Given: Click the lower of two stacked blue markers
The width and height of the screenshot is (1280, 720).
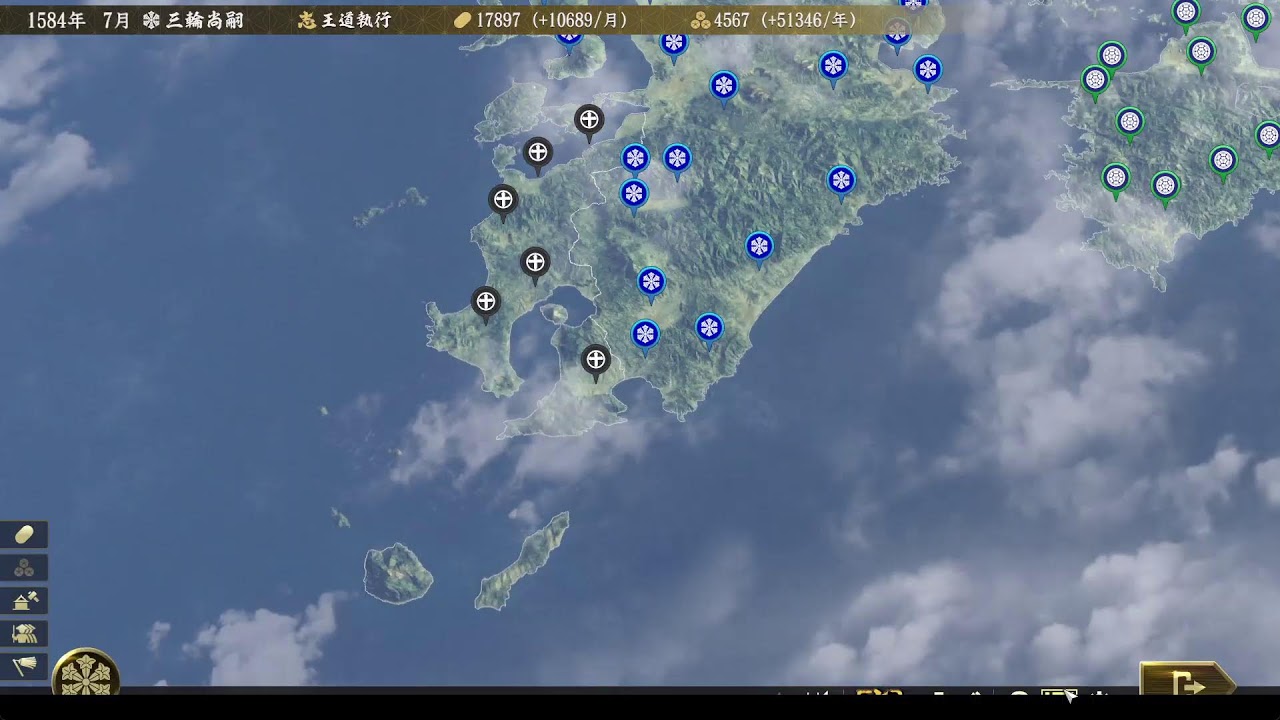Looking at the screenshot, I should click(634, 193).
